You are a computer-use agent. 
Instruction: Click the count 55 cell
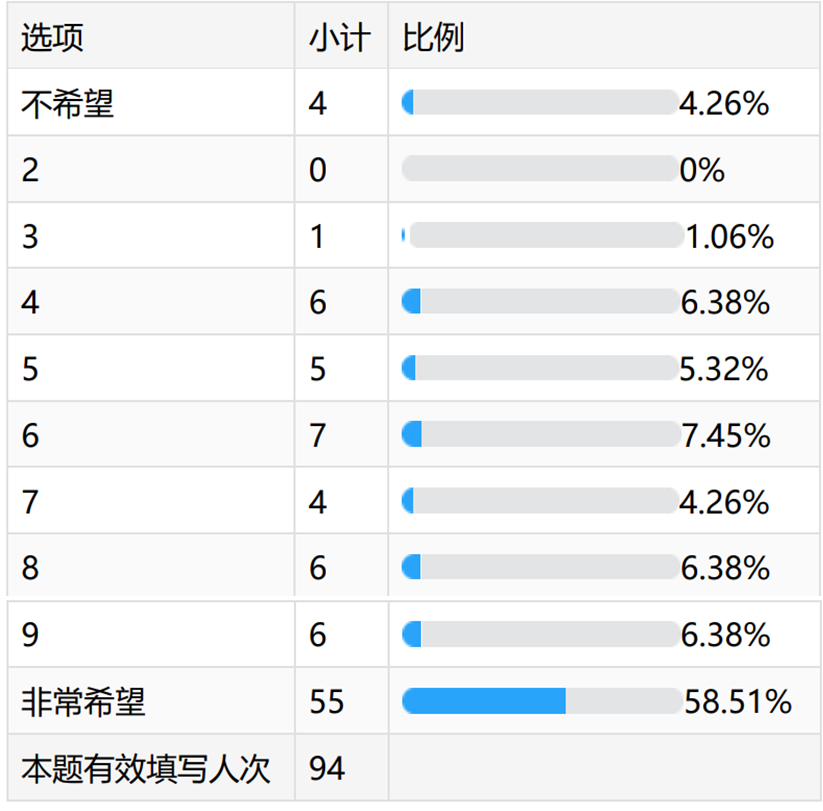[326, 701]
